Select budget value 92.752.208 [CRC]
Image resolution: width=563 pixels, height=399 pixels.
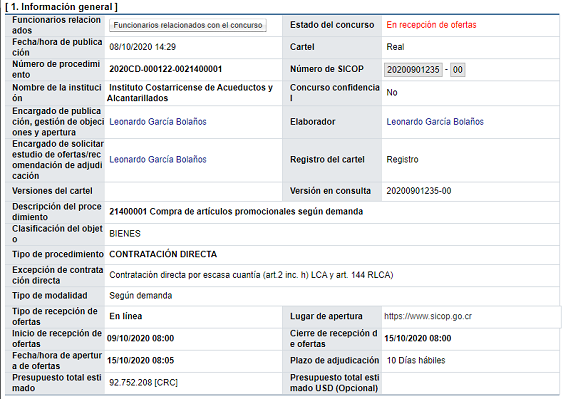pos(144,383)
